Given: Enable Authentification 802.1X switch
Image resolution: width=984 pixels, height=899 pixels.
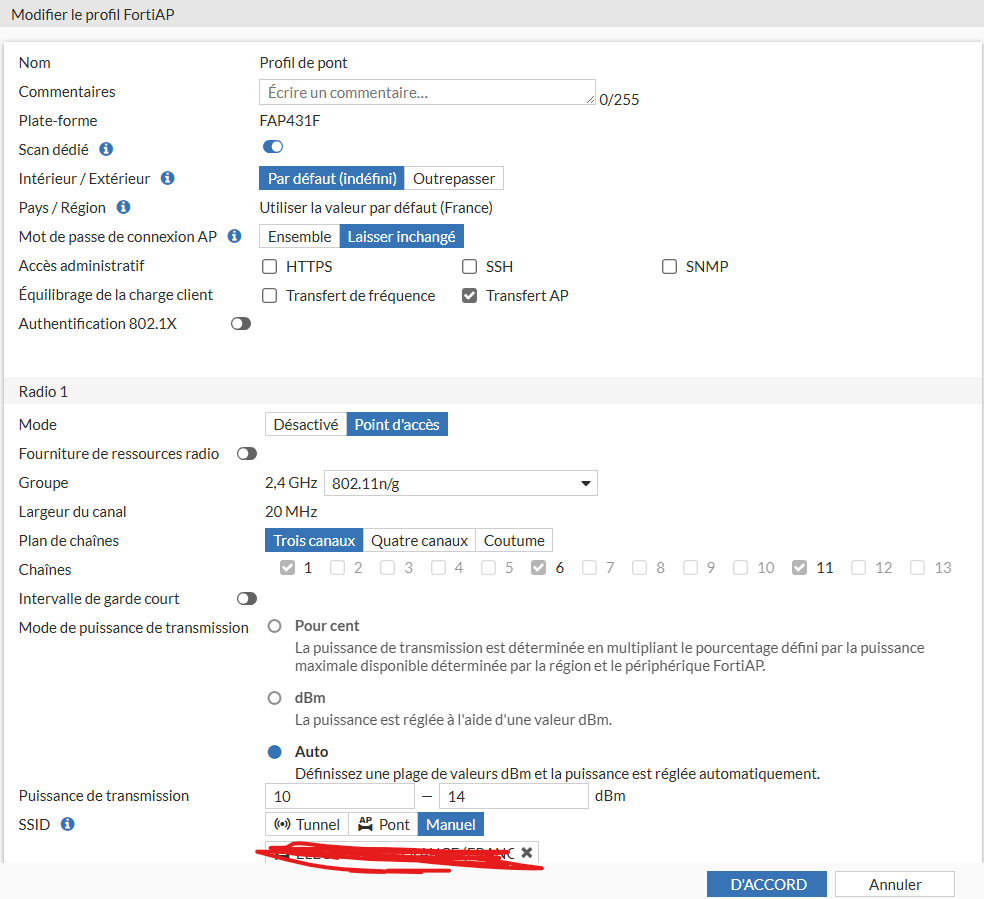Looking at the screenshot, I should [x=241, y=324].
